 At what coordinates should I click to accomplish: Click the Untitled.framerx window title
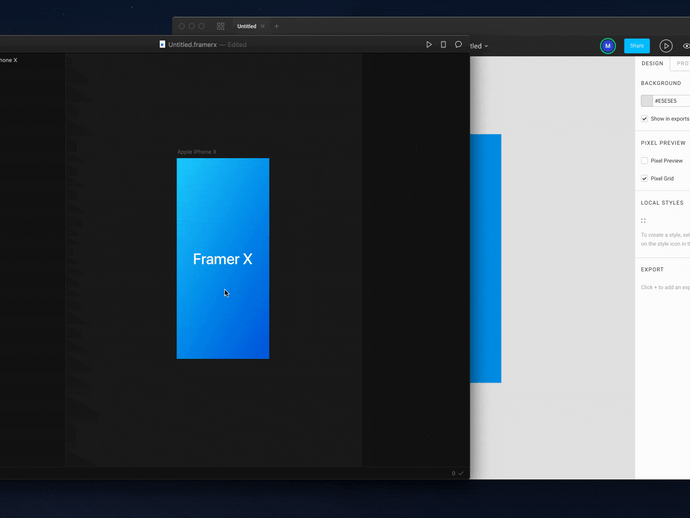[192, 44]
